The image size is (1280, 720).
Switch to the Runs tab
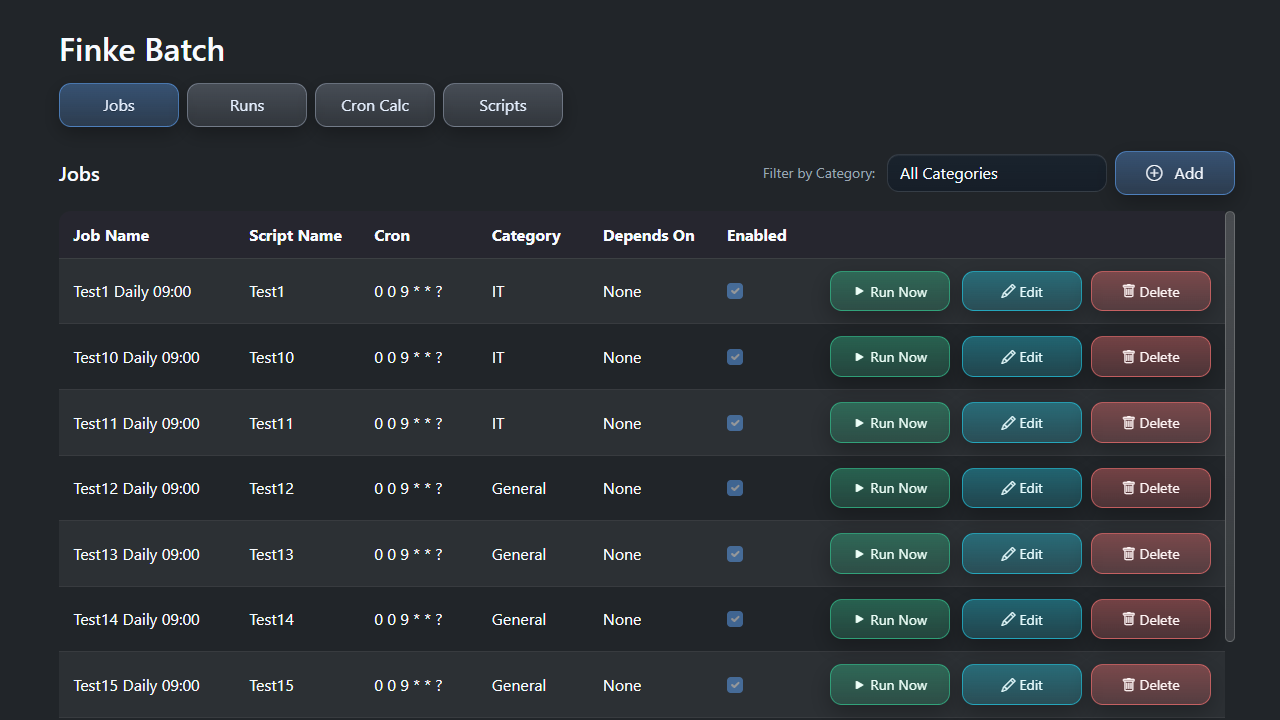click(x=247, y=105)
